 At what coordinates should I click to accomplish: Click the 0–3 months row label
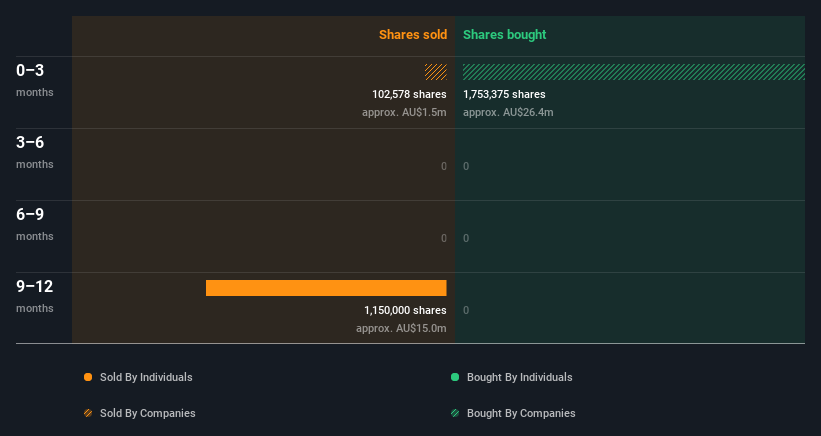point(35,80)
